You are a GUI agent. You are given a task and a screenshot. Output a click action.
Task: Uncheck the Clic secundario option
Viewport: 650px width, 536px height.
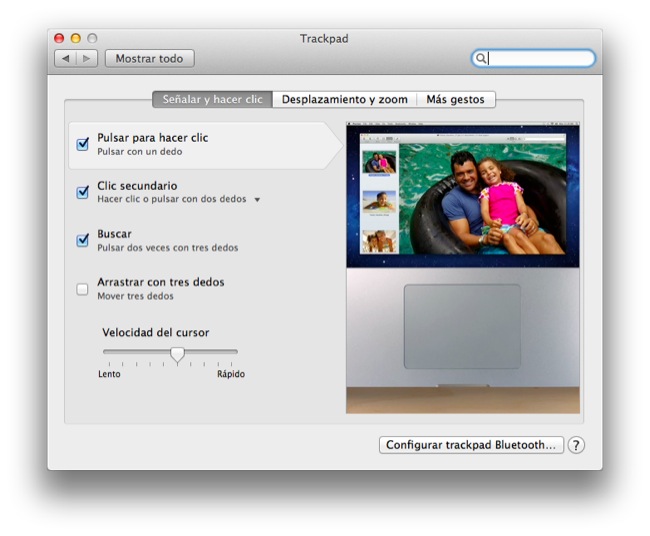(x=83, y=192)
